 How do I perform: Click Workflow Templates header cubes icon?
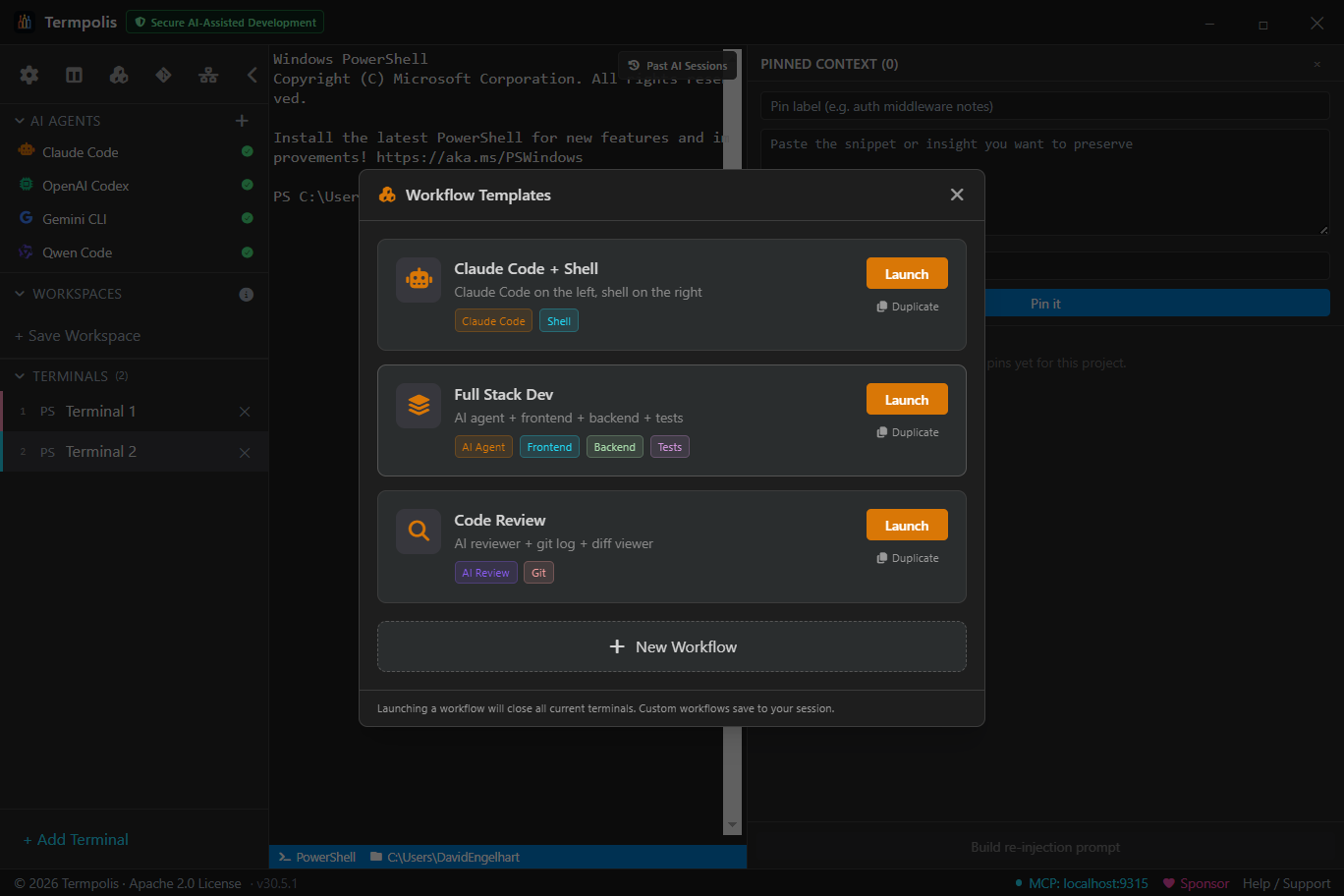[x=387, y=195]
